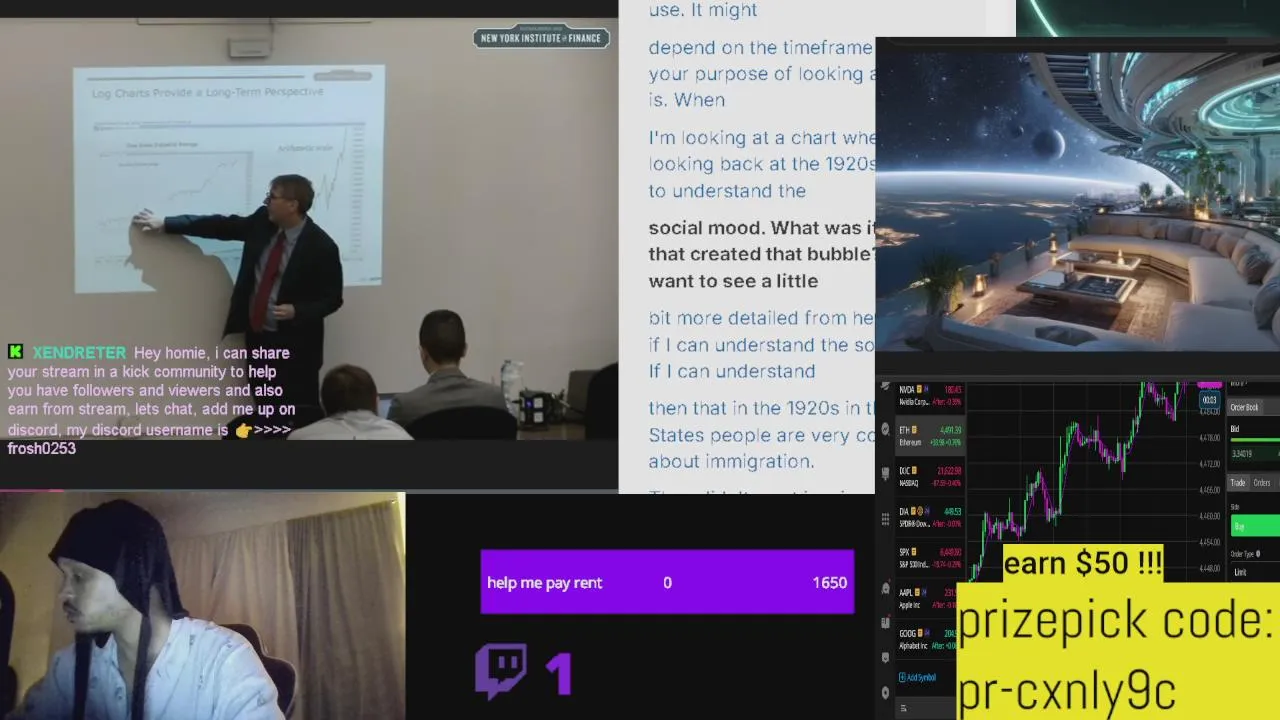
Task: Click the list icon below Add Symbol
Action: tap(903, 708)
